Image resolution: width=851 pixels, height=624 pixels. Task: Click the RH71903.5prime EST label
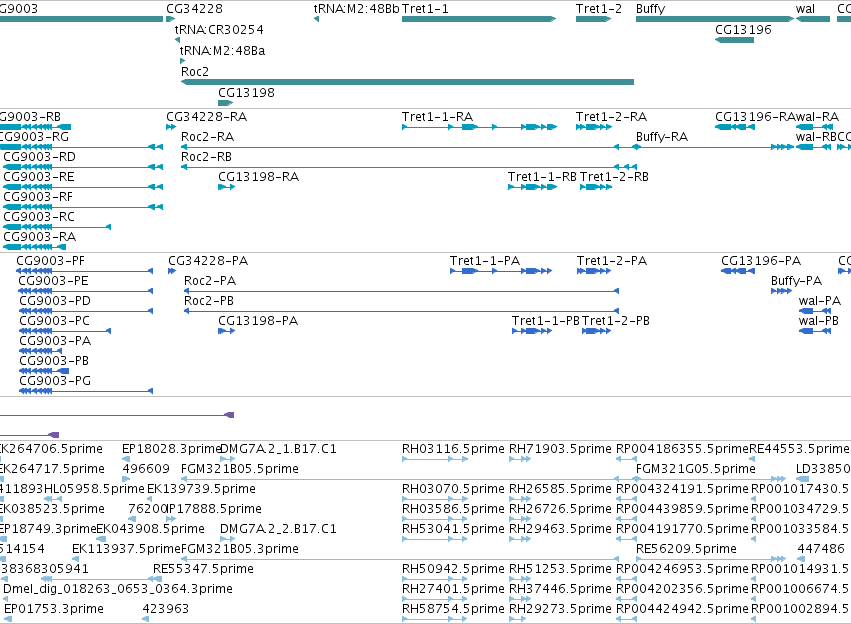(560, 449)
